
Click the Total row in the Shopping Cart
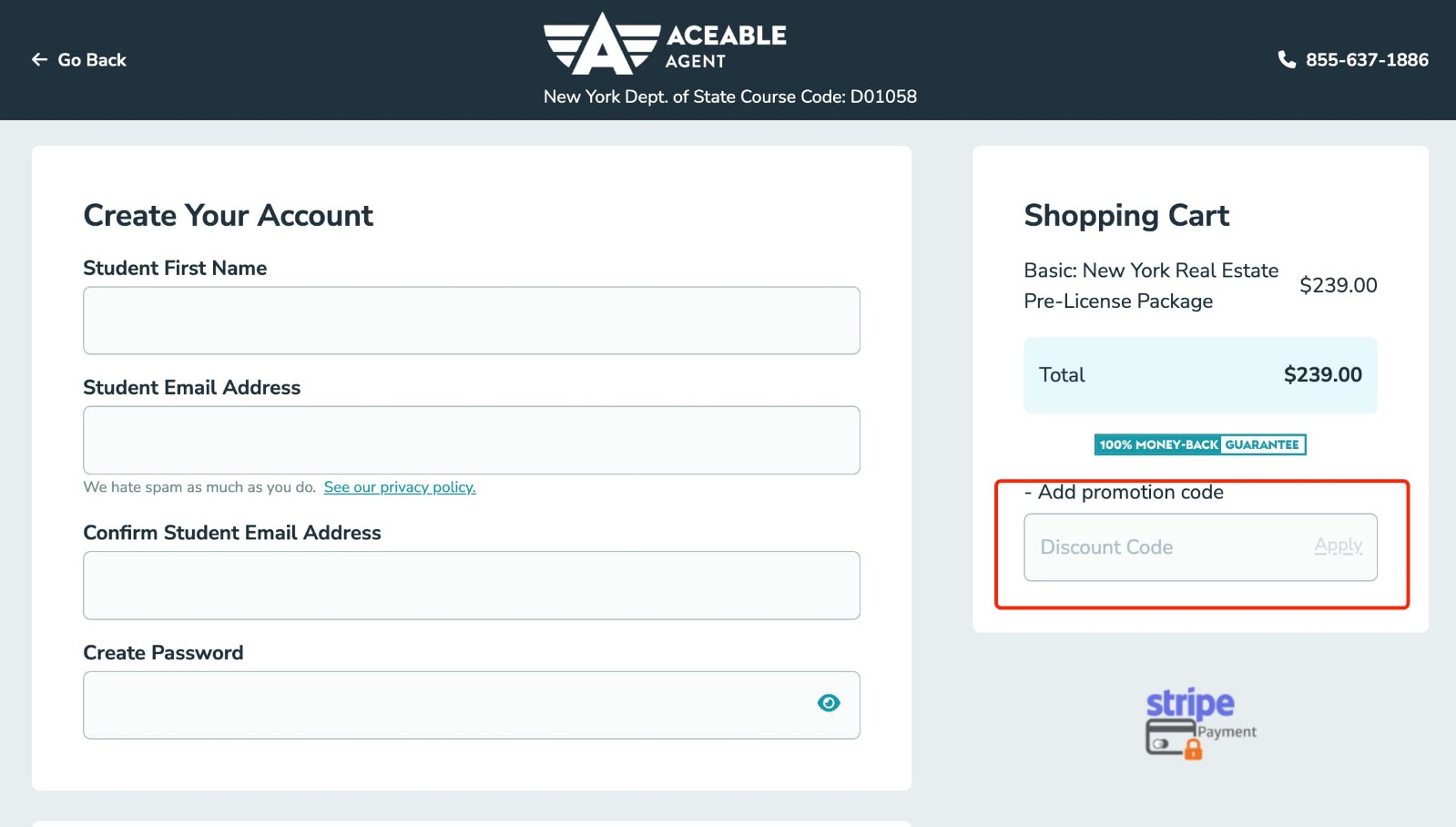[1199, 374]
